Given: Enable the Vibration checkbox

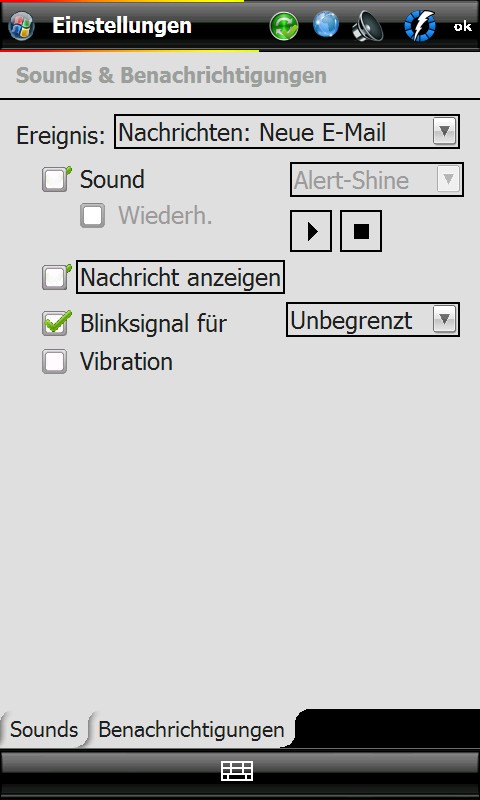Looking at the screenshot, I should (x=54, y=362).
